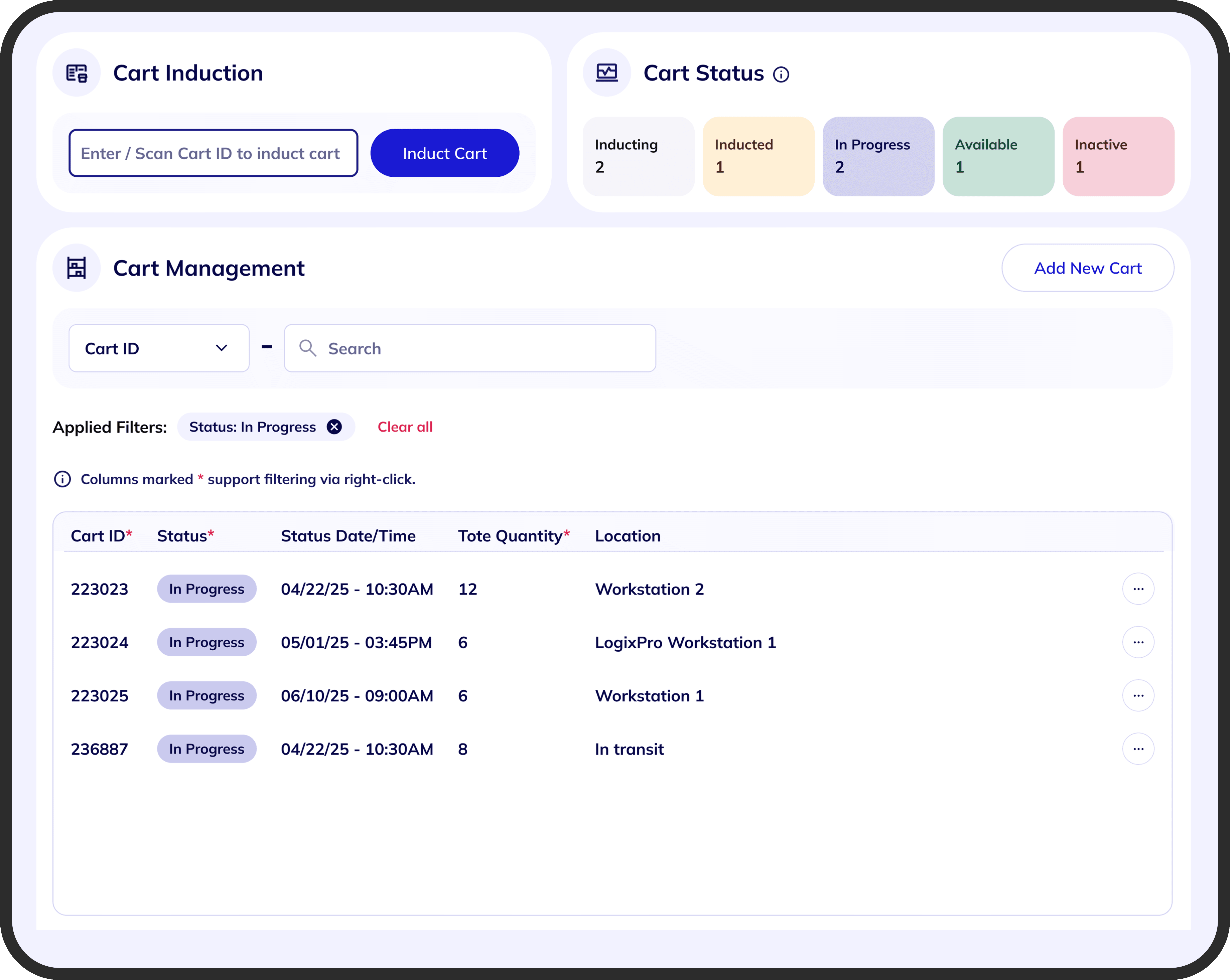The width and height of the screenshot is (1230, 980).
Task: Click In Progress badge for cart 223023
Action: 207,589
